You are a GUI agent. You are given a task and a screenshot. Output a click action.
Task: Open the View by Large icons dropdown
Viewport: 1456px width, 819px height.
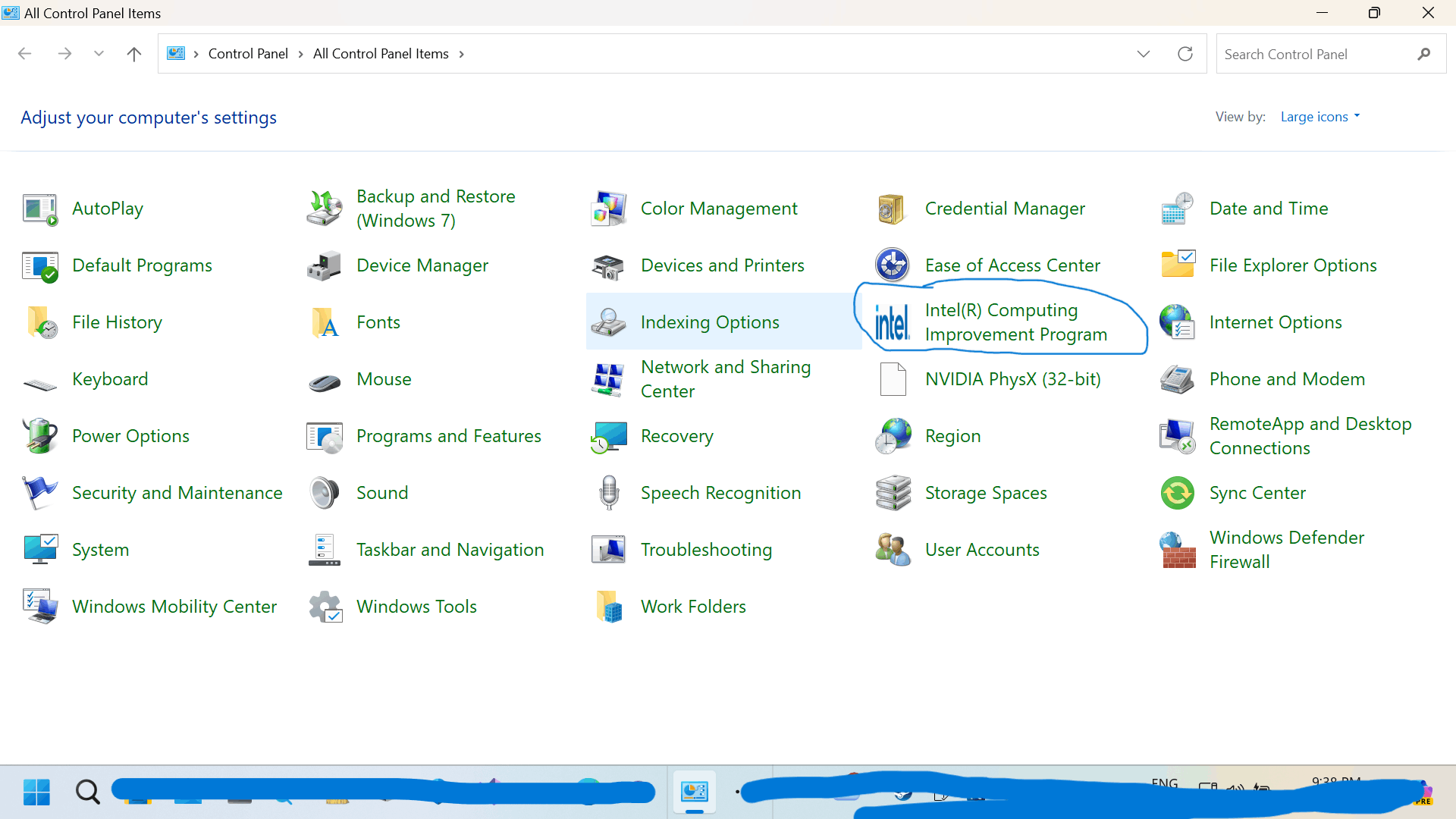[x=1319, y=116]
